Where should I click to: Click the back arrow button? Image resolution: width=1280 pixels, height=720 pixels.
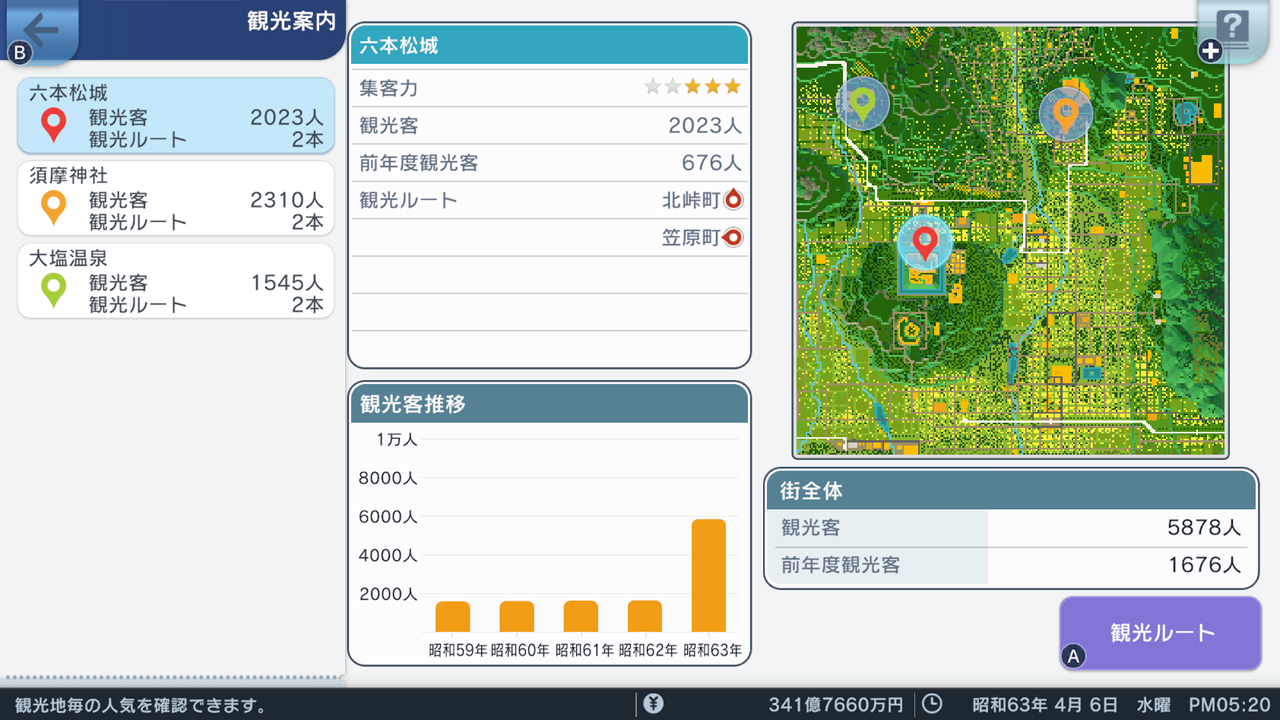(40, 29)
